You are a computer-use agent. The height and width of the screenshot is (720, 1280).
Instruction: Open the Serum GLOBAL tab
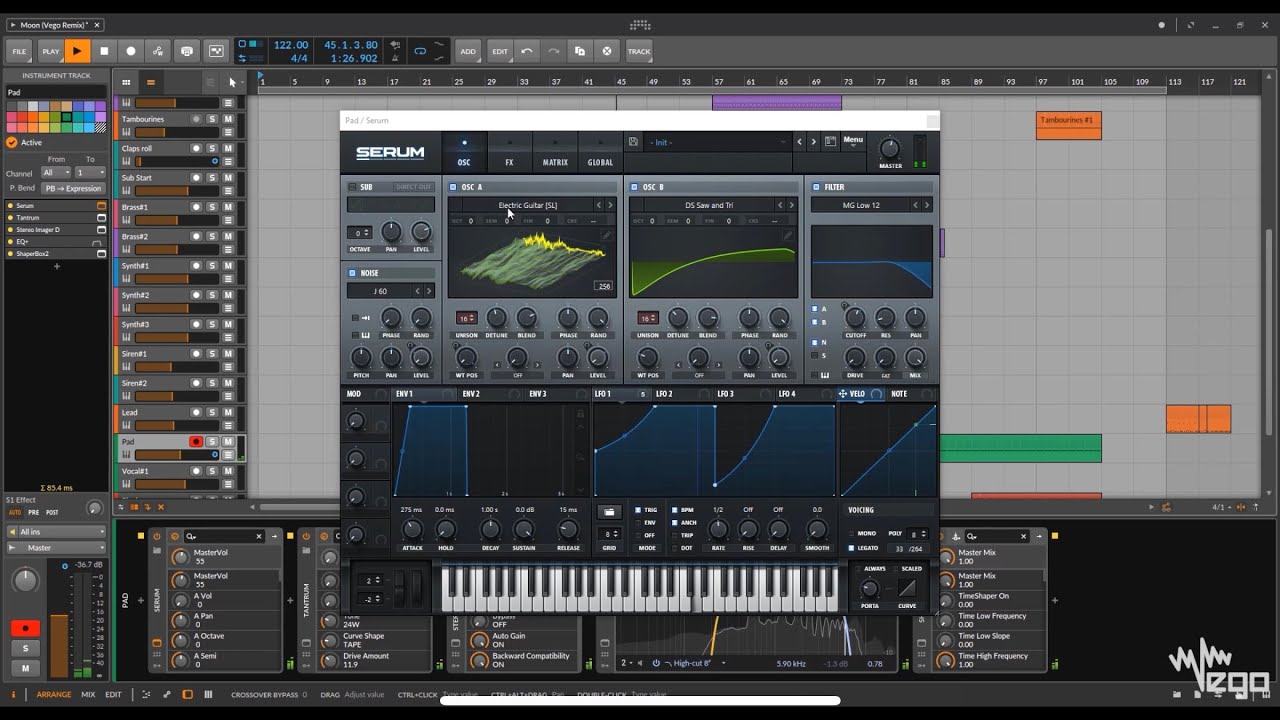(x=600, y=151)
